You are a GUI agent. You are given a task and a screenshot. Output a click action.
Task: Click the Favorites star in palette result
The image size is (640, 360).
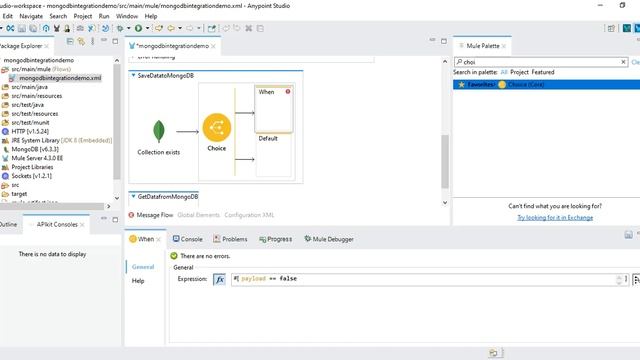[461, 84]
